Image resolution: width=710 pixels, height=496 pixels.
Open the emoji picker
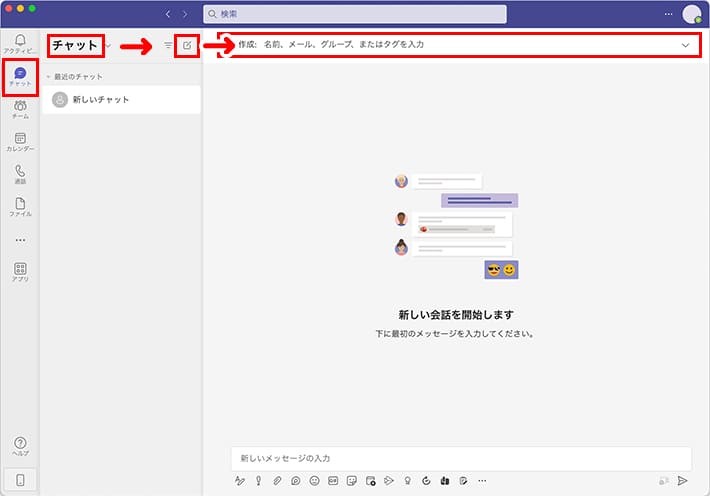(314, 481)
